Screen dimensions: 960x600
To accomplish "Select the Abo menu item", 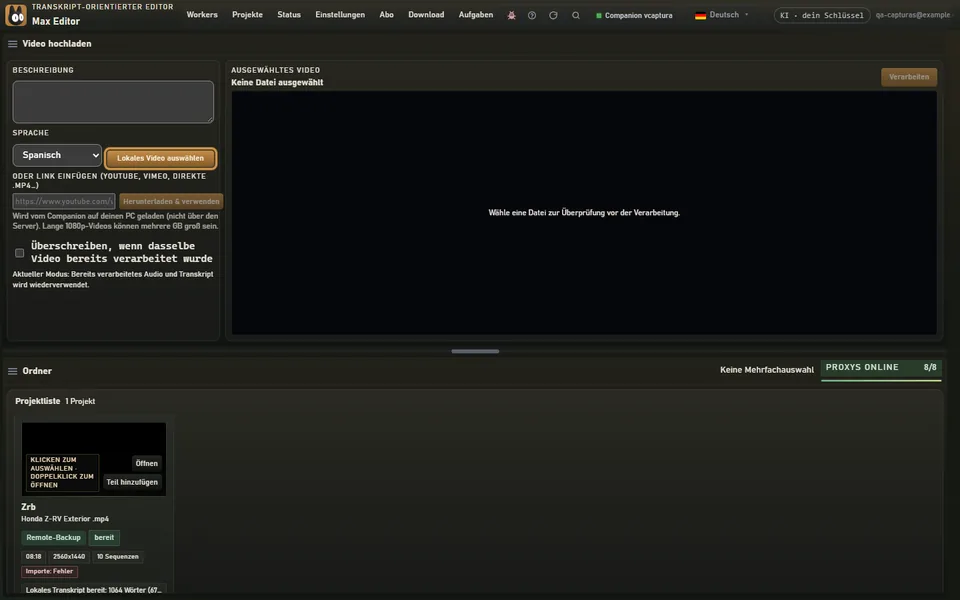I will pos(386,15).
